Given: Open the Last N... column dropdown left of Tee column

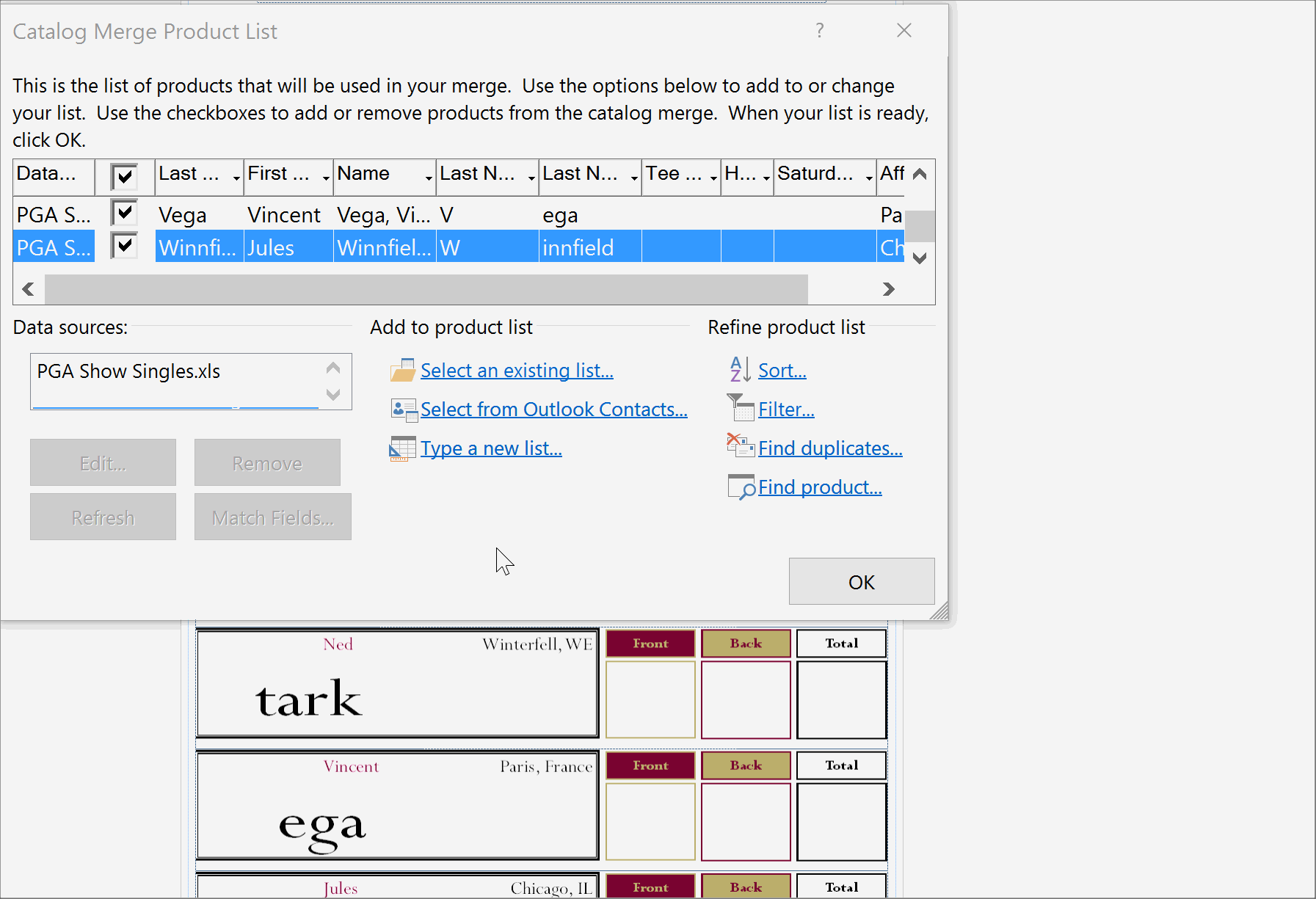Looking at the screenshot, I should coord(634,178).
